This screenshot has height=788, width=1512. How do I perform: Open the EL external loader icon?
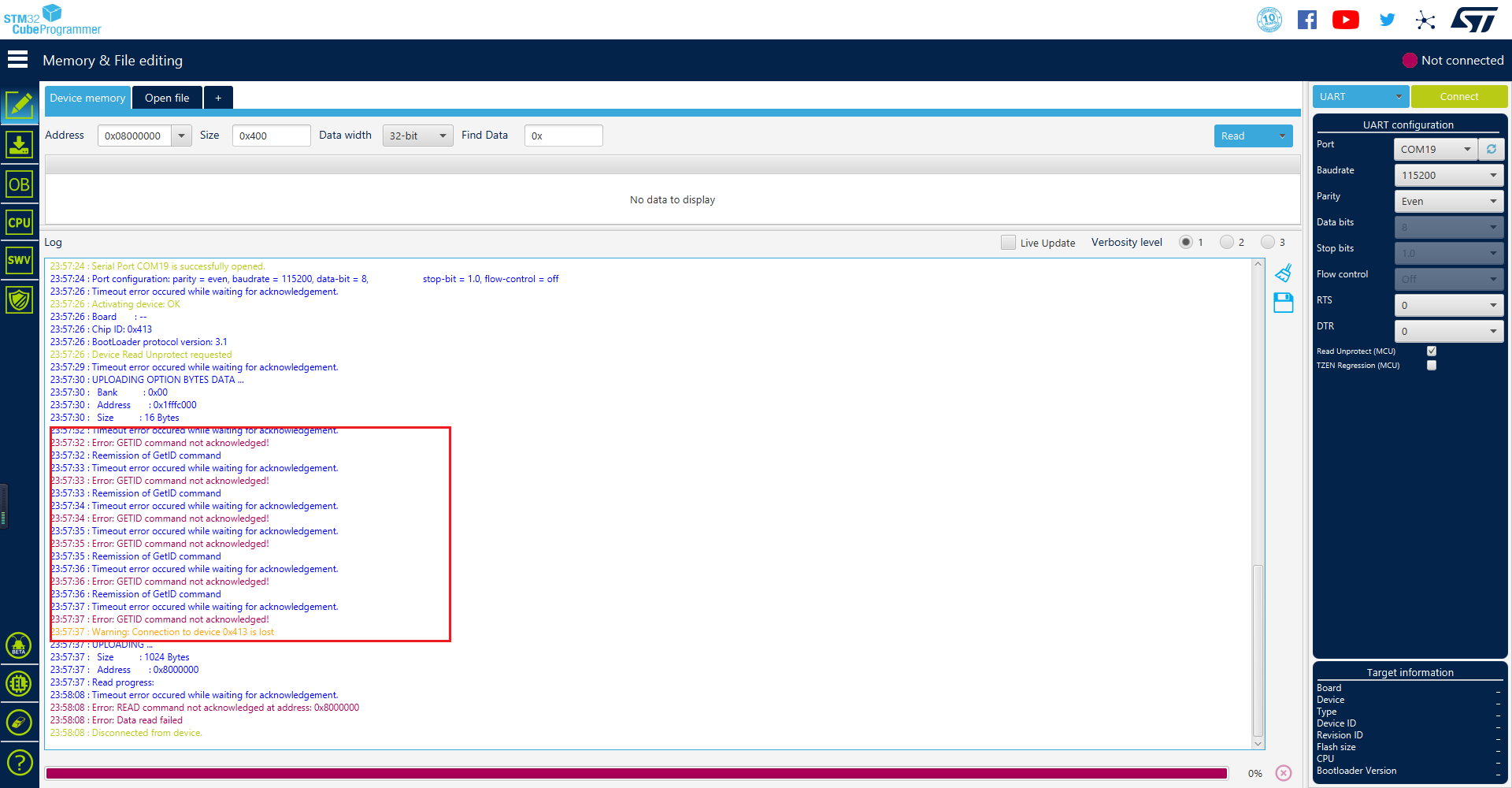tap(19, 683)
